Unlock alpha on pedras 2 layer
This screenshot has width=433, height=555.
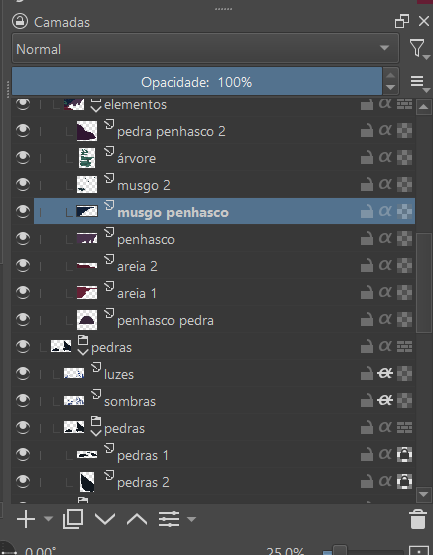(x=404, y=481)
